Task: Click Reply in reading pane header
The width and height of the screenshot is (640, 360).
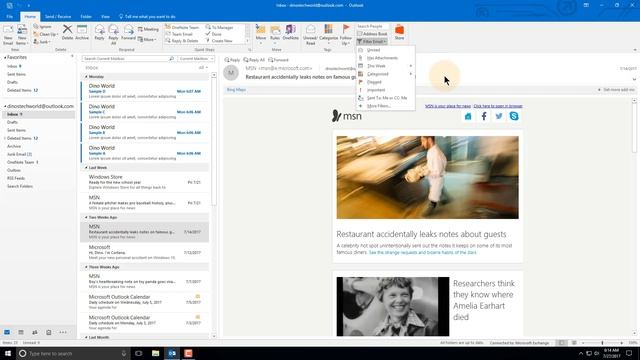Action: click(x=232, y=60)
